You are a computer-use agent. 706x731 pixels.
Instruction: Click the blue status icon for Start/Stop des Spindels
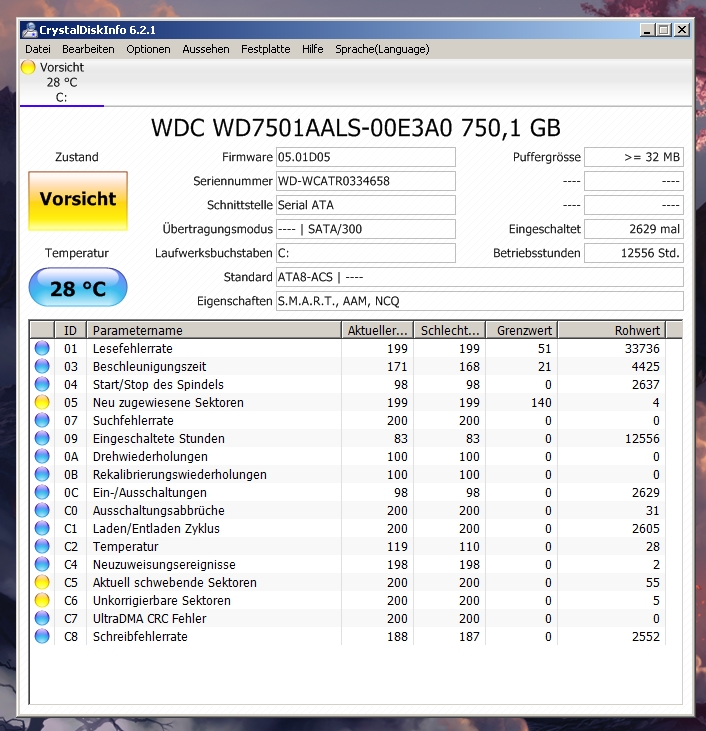pos(42,384)
